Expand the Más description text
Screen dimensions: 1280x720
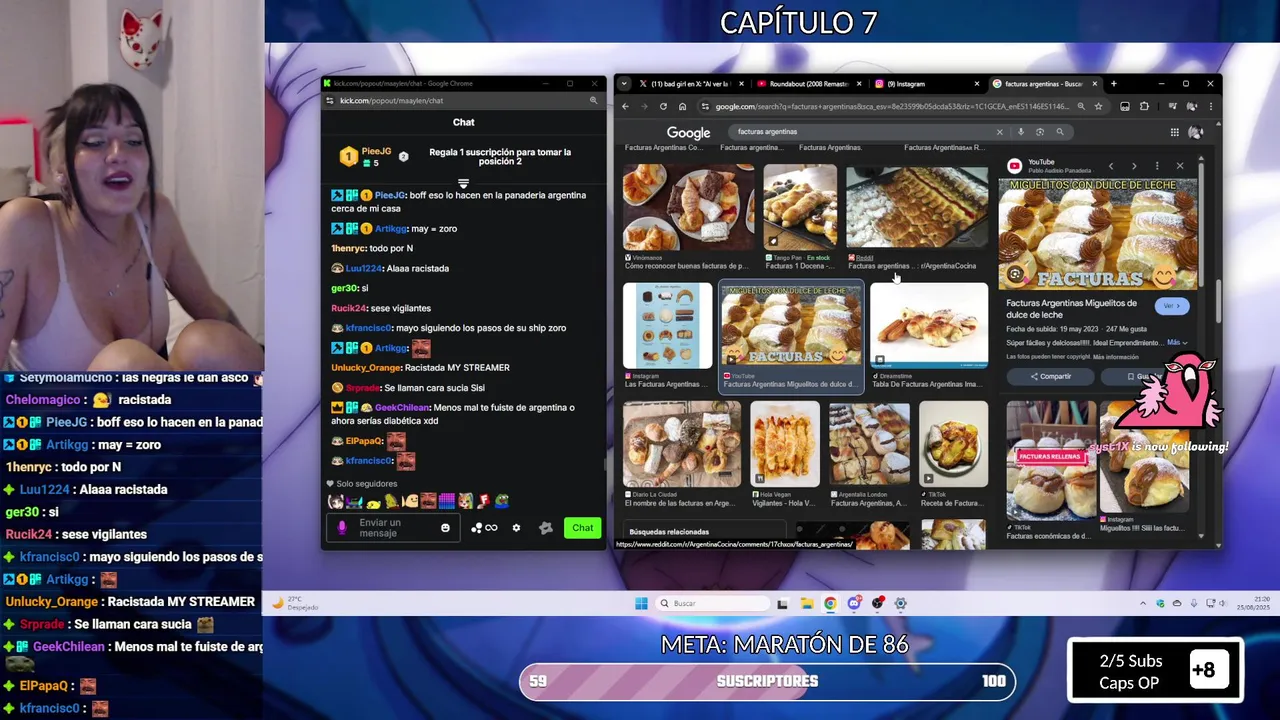click(x=1177, y=343)
